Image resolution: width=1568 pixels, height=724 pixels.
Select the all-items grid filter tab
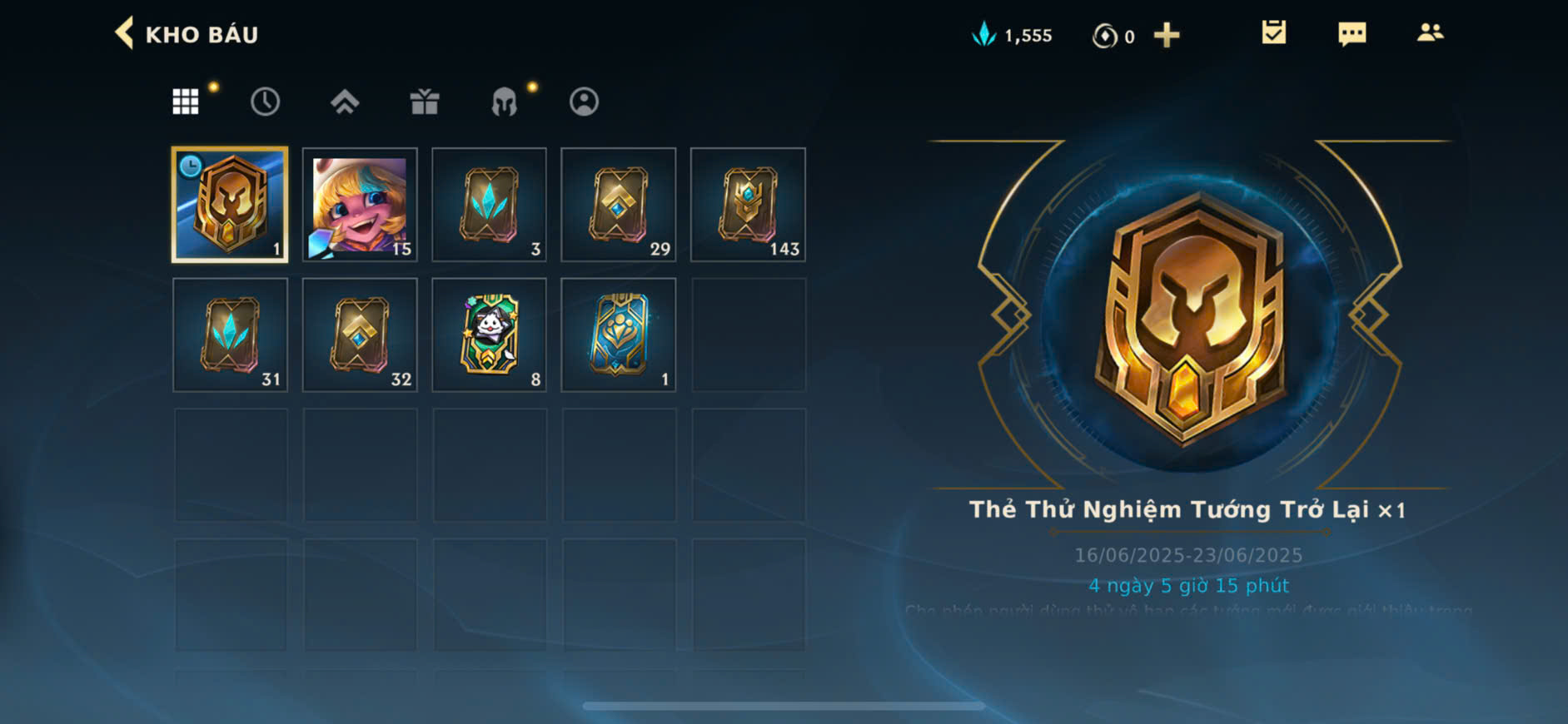pos(186,102)
